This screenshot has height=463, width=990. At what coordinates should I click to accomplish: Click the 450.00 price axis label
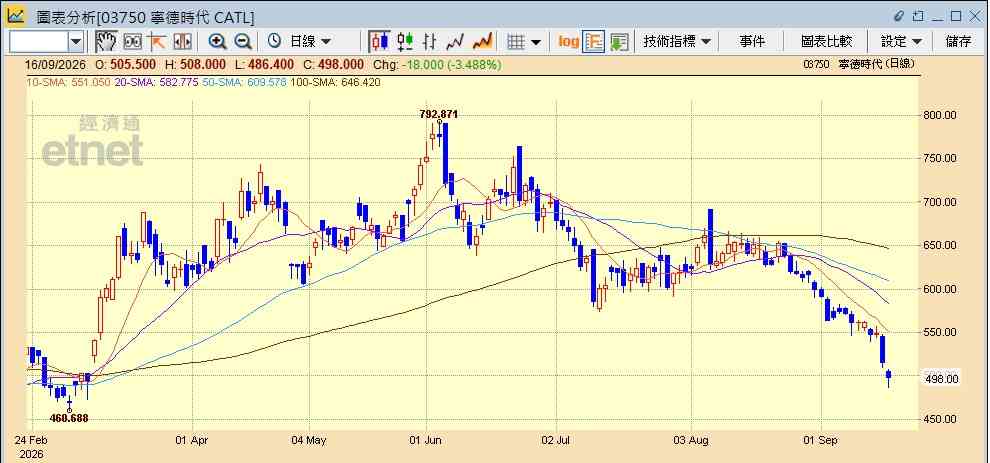[x=942, y=419]
